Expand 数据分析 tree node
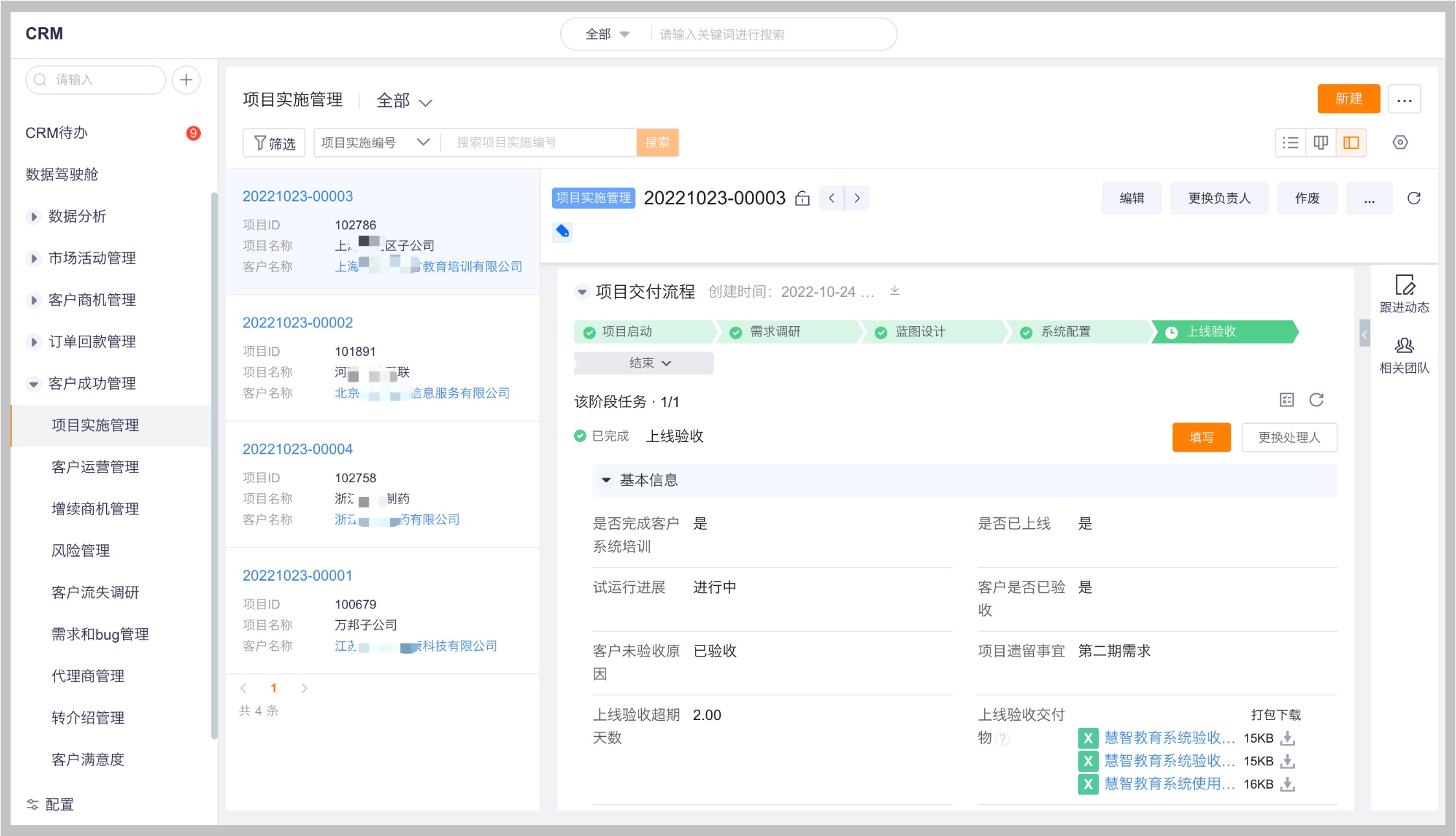The image size is (1456, 836). (x=34, y=216)
